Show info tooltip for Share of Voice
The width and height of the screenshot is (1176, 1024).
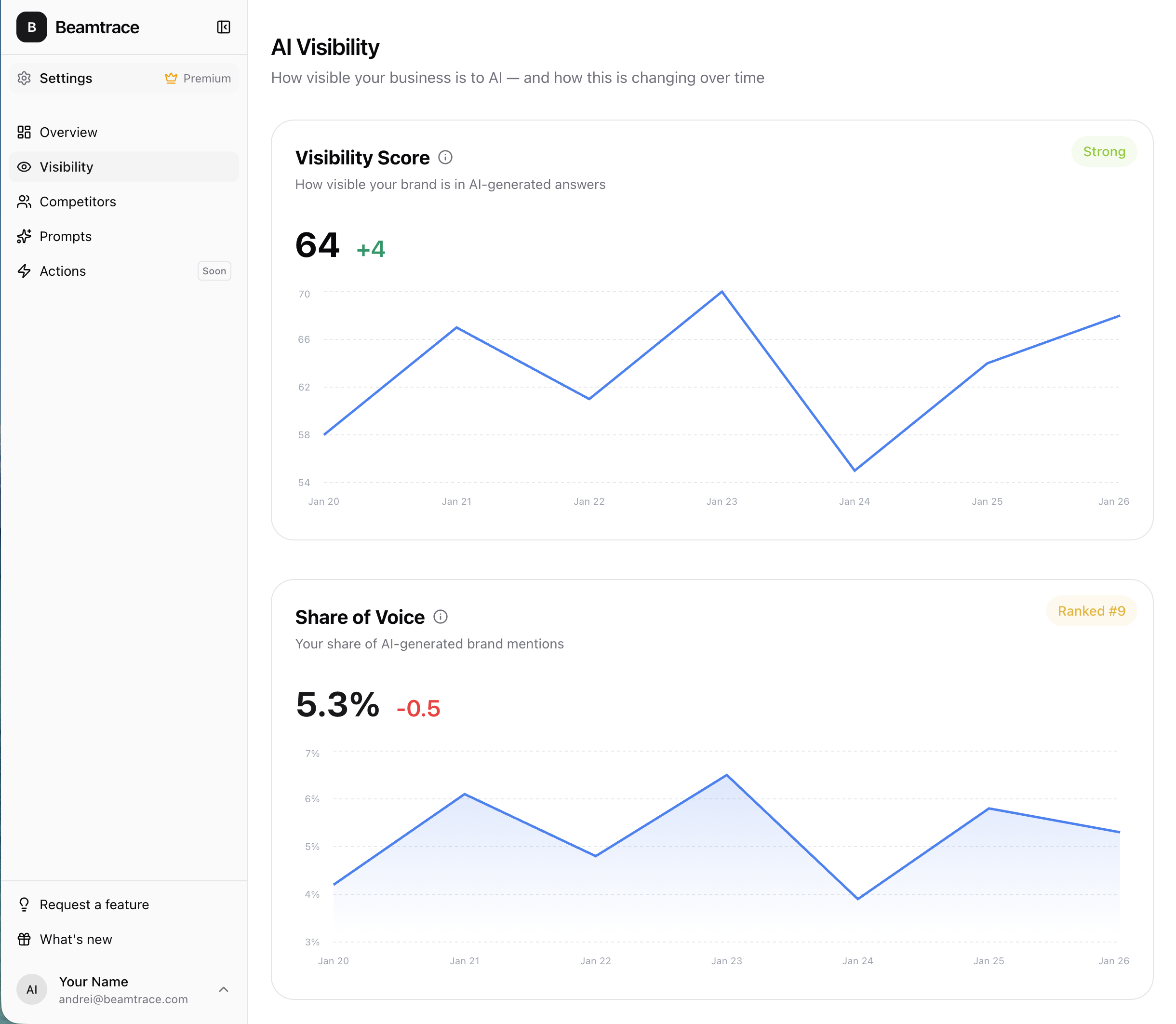pyautogui.click(x=441, y=617)
